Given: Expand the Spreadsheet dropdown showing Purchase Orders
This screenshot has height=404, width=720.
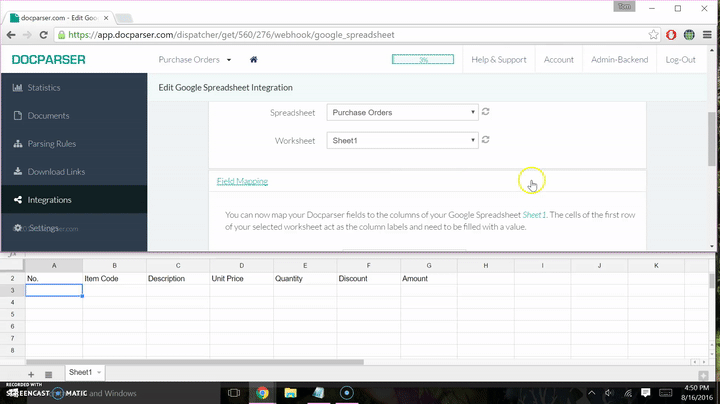Looking at the screenshot, I should point(402,112).
